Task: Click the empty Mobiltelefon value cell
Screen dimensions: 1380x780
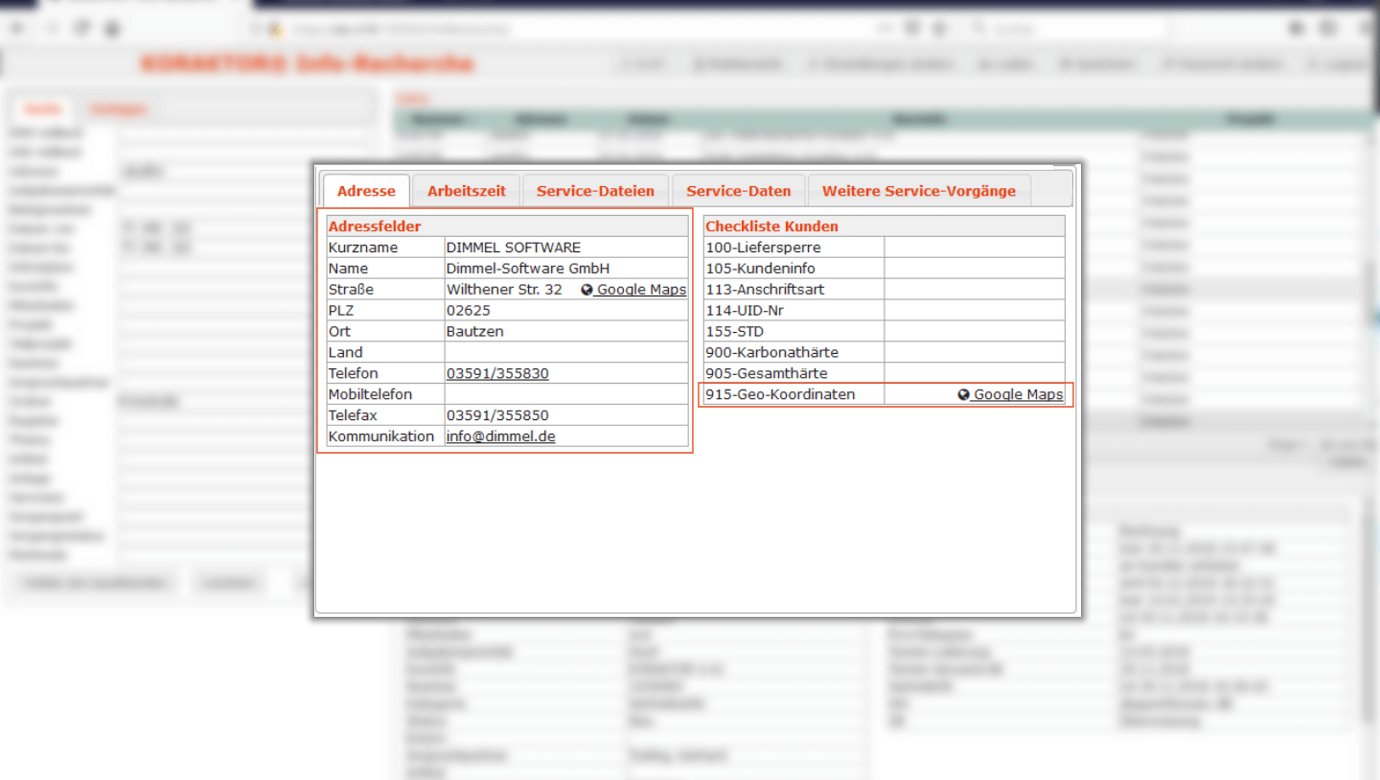Action: pos(565,395)
